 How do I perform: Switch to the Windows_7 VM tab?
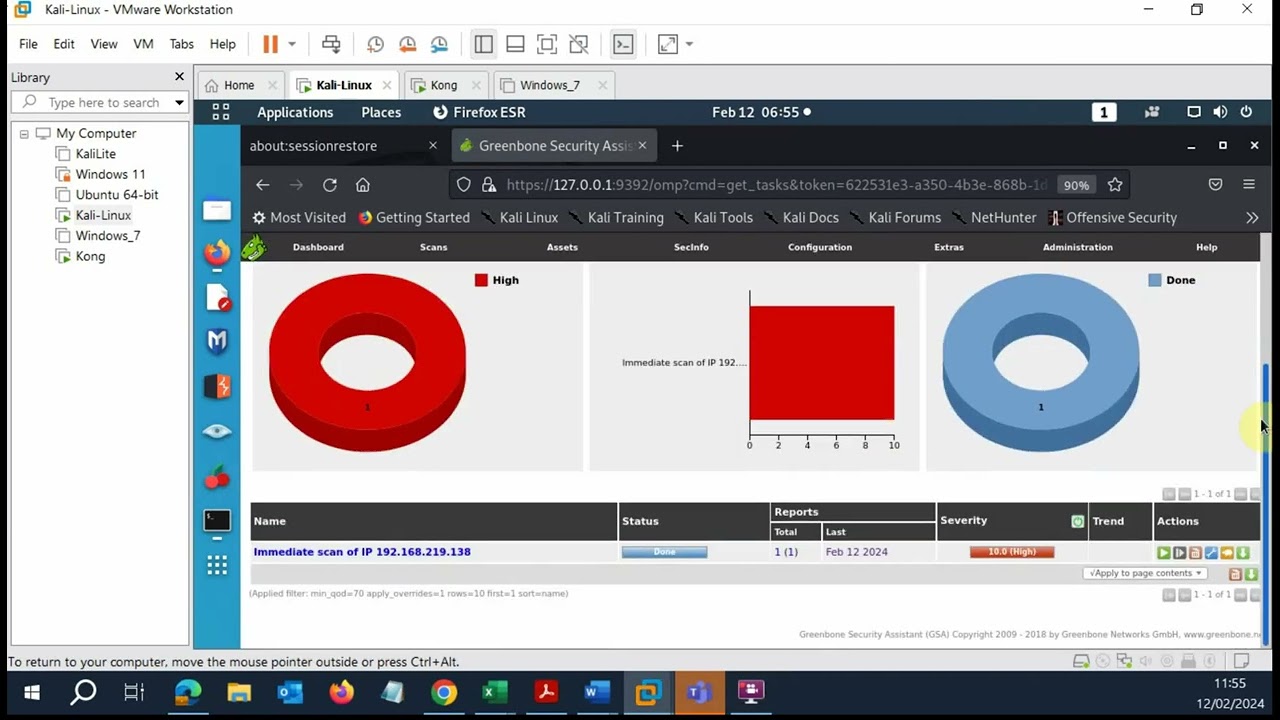point(549,85)
